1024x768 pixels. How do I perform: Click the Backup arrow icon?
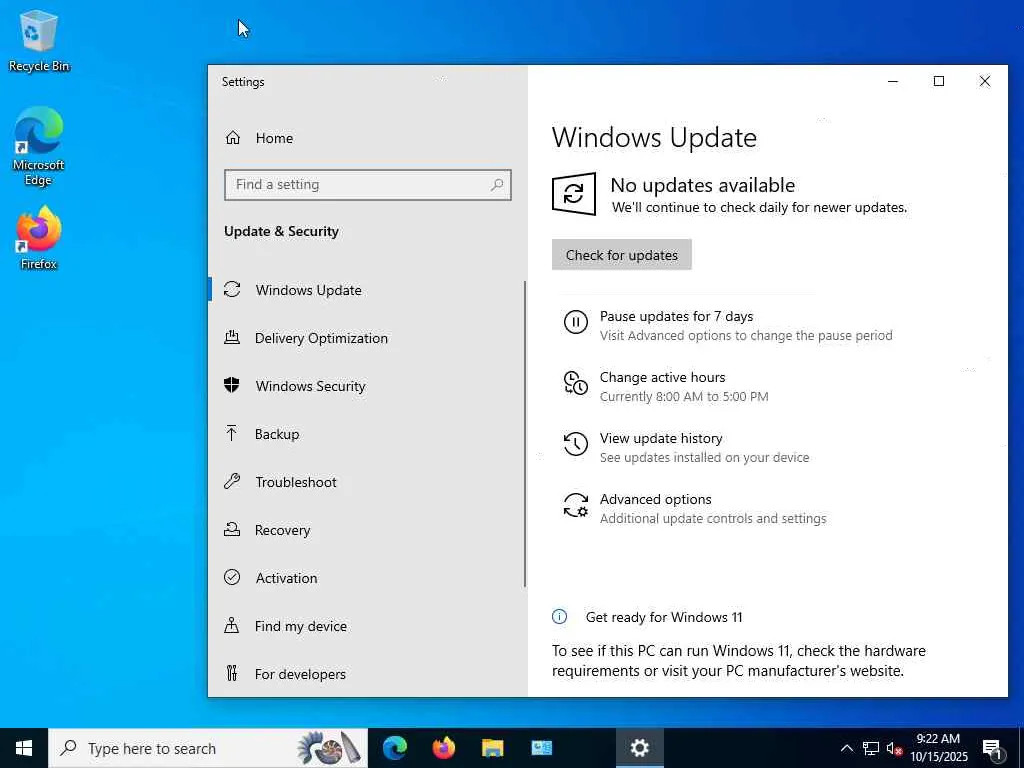point(231,433)
